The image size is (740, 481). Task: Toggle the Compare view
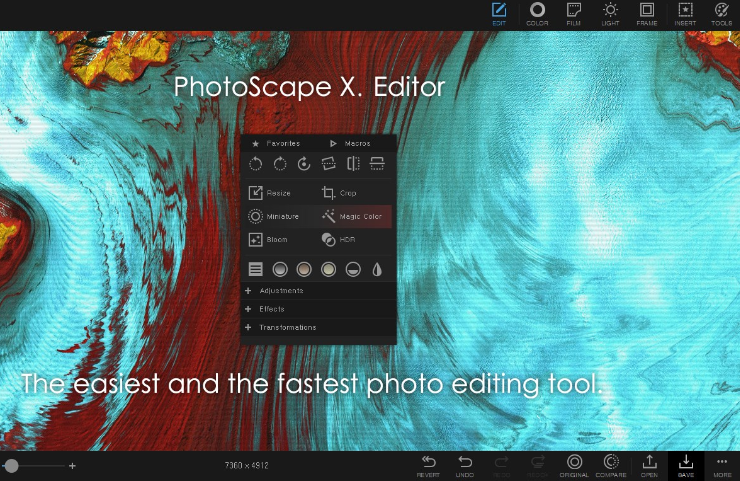pyautogui.click(x=611, y=466)
